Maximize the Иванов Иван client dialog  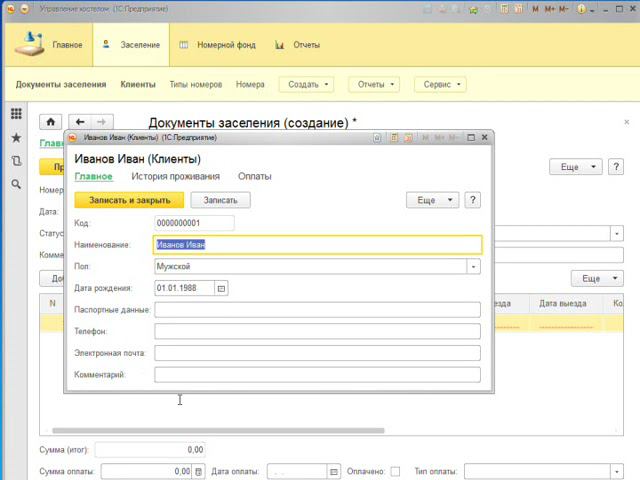[x=471, y=138]
